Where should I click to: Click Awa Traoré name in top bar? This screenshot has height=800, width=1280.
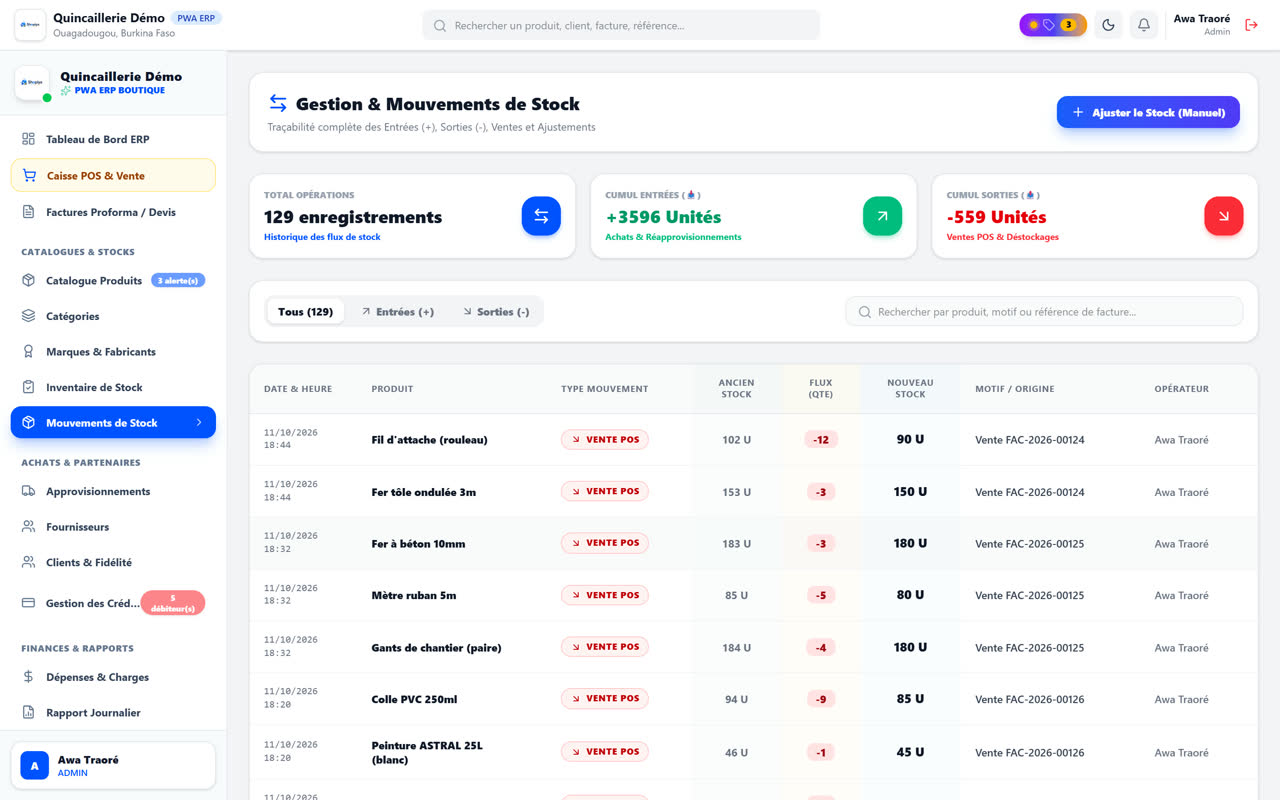coord(1202,19)
